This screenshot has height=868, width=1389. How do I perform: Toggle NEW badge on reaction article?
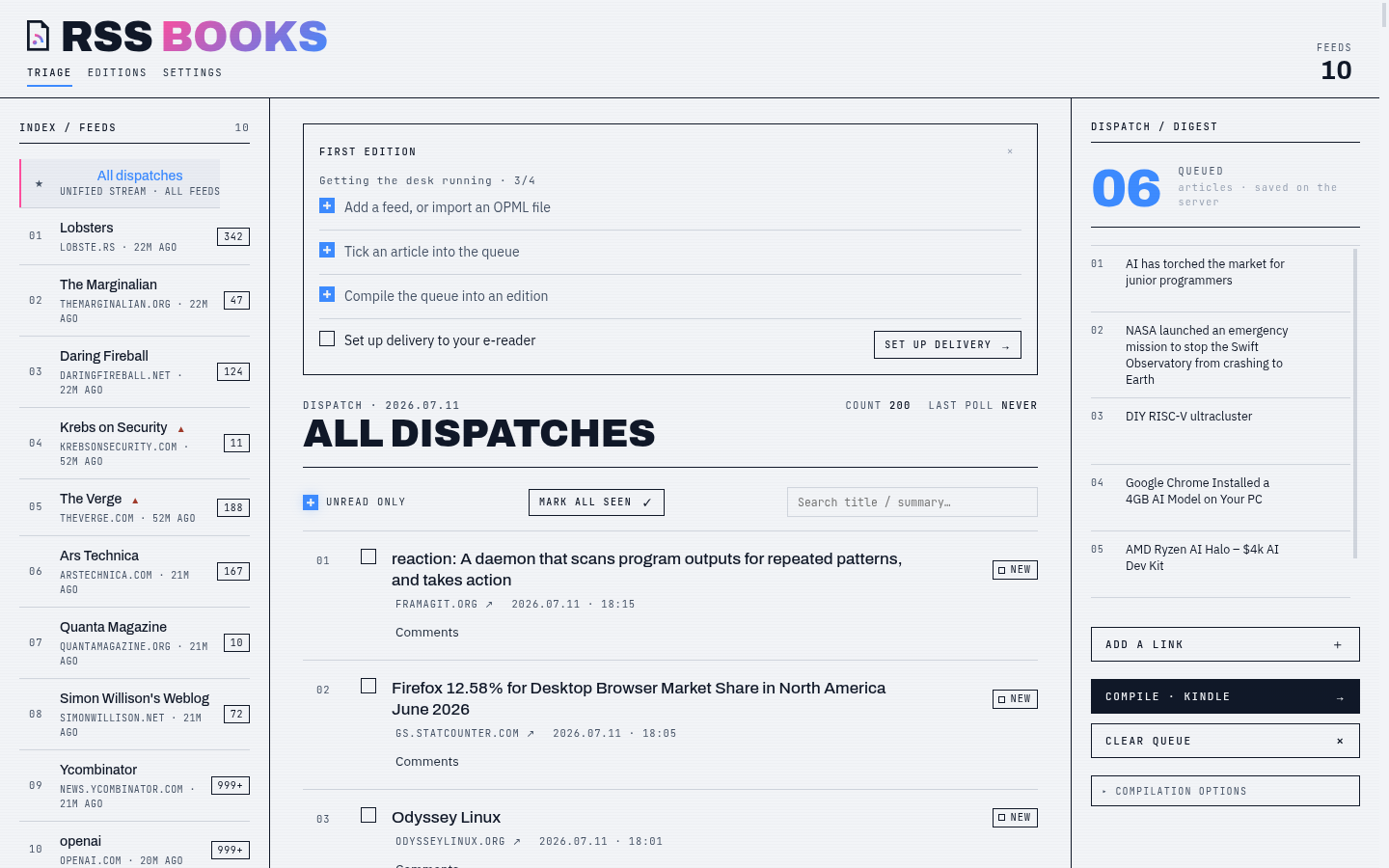click(1015, 570)
